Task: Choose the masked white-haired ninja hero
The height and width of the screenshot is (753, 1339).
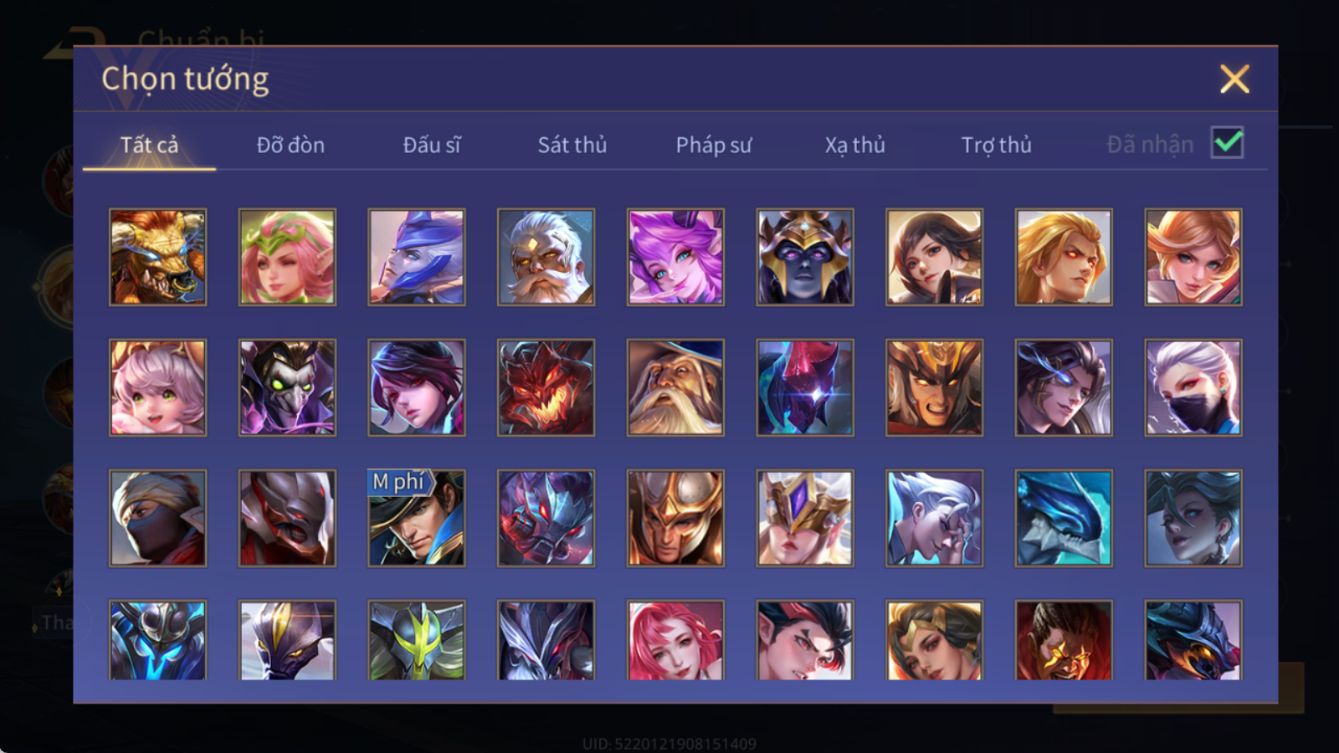Action: pyautogui.click(x=1194, y=388)
